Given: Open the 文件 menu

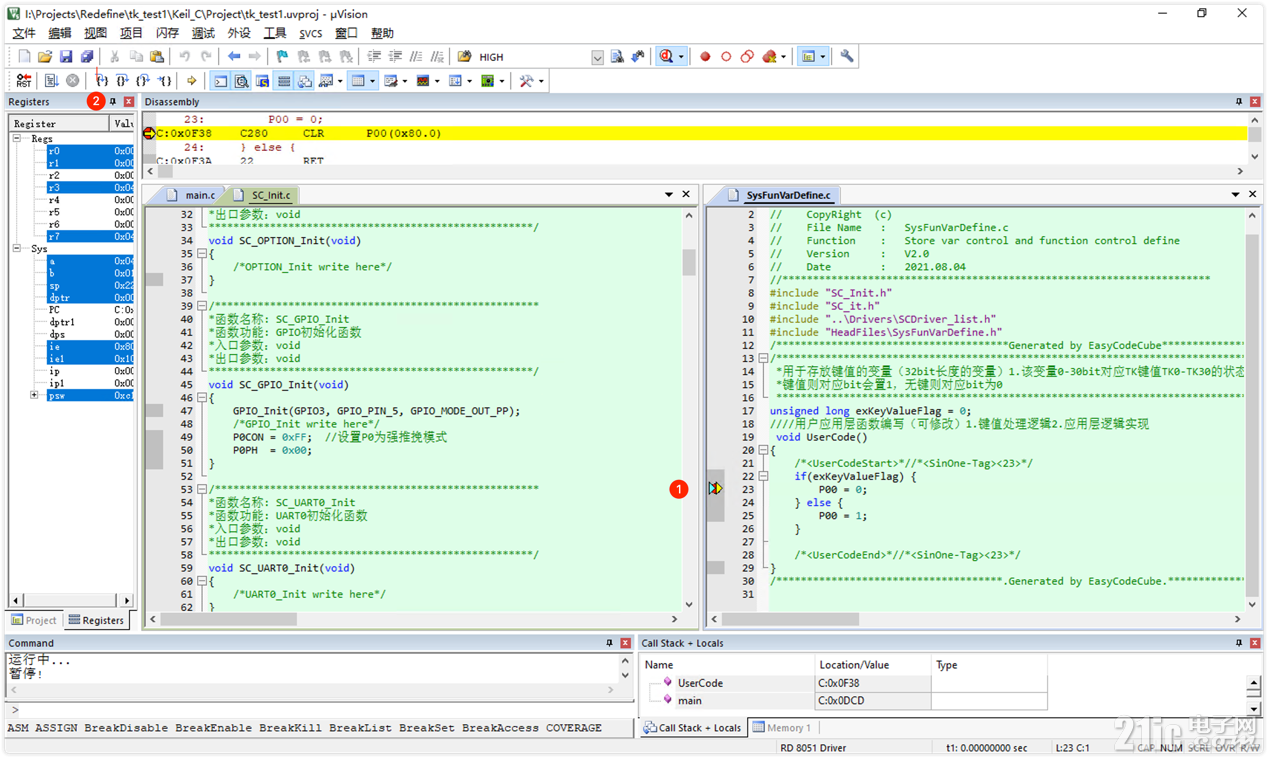Looking at the screenshot, I should [24, 33].
